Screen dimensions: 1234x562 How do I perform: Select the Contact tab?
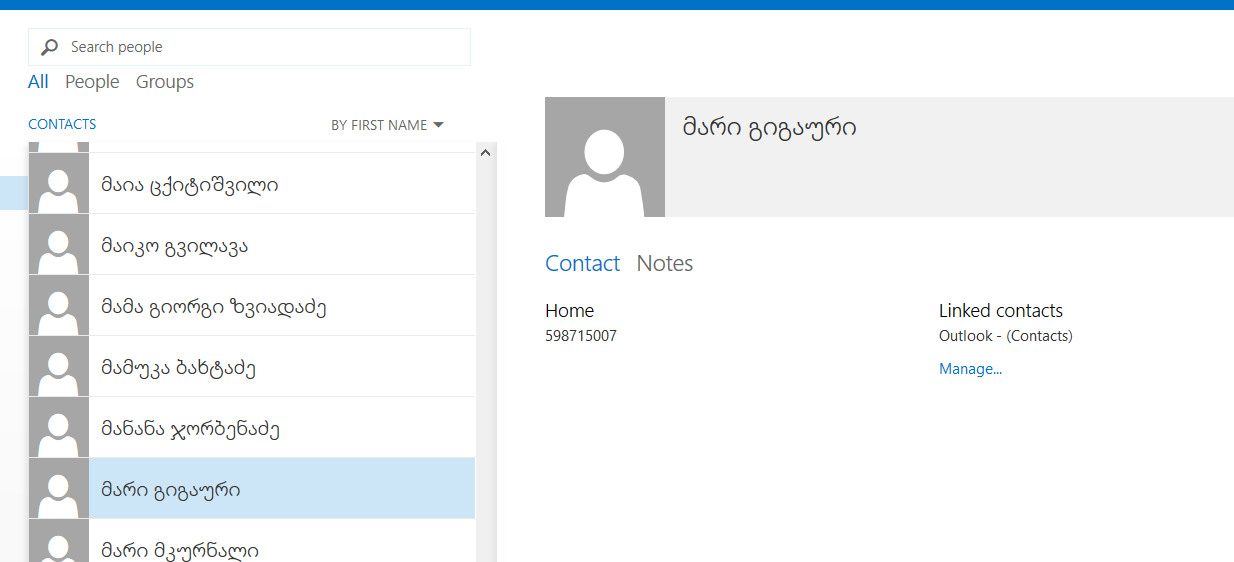(x=582, y=263)
